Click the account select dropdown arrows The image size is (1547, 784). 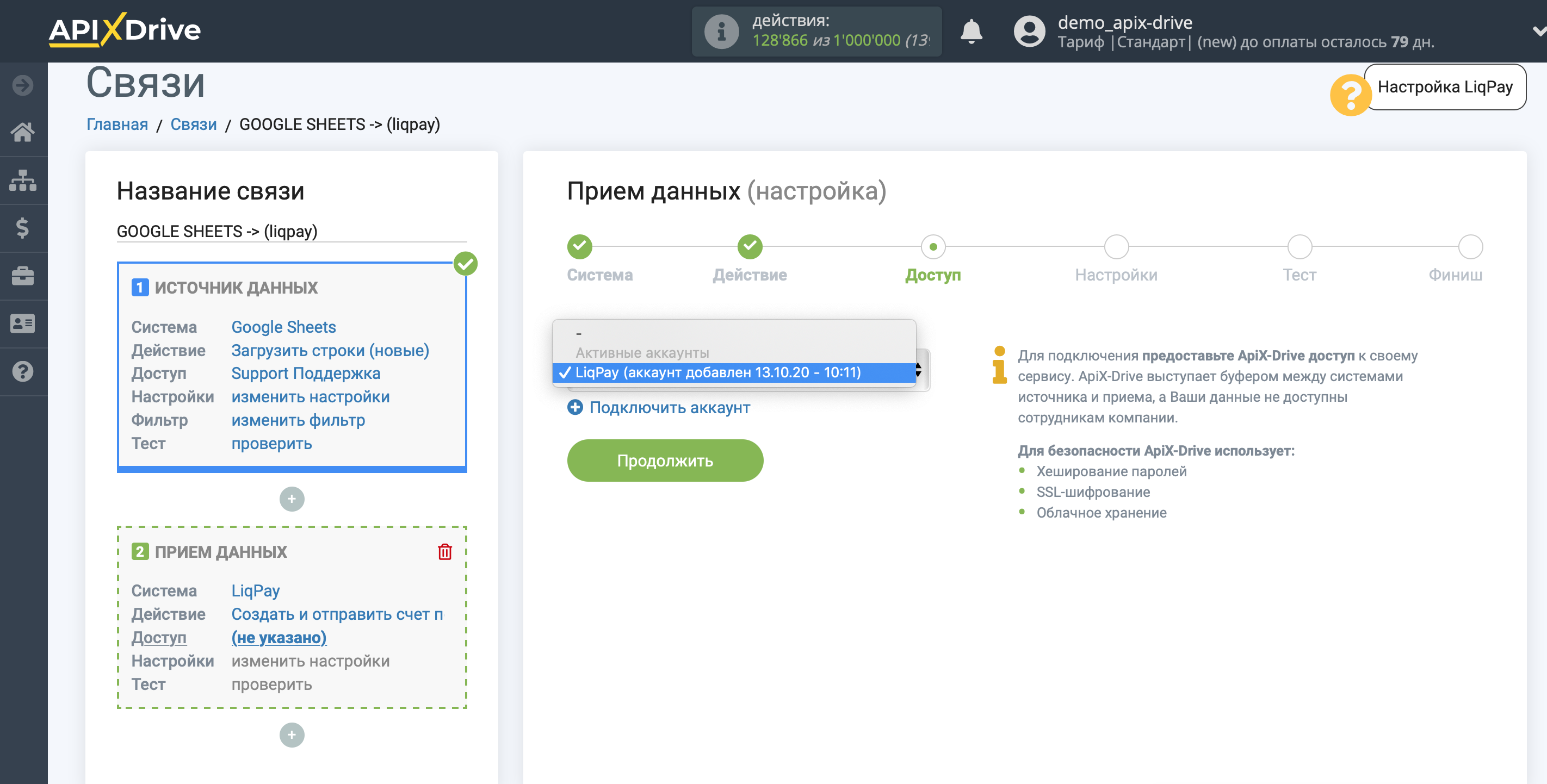pos(919,370)
